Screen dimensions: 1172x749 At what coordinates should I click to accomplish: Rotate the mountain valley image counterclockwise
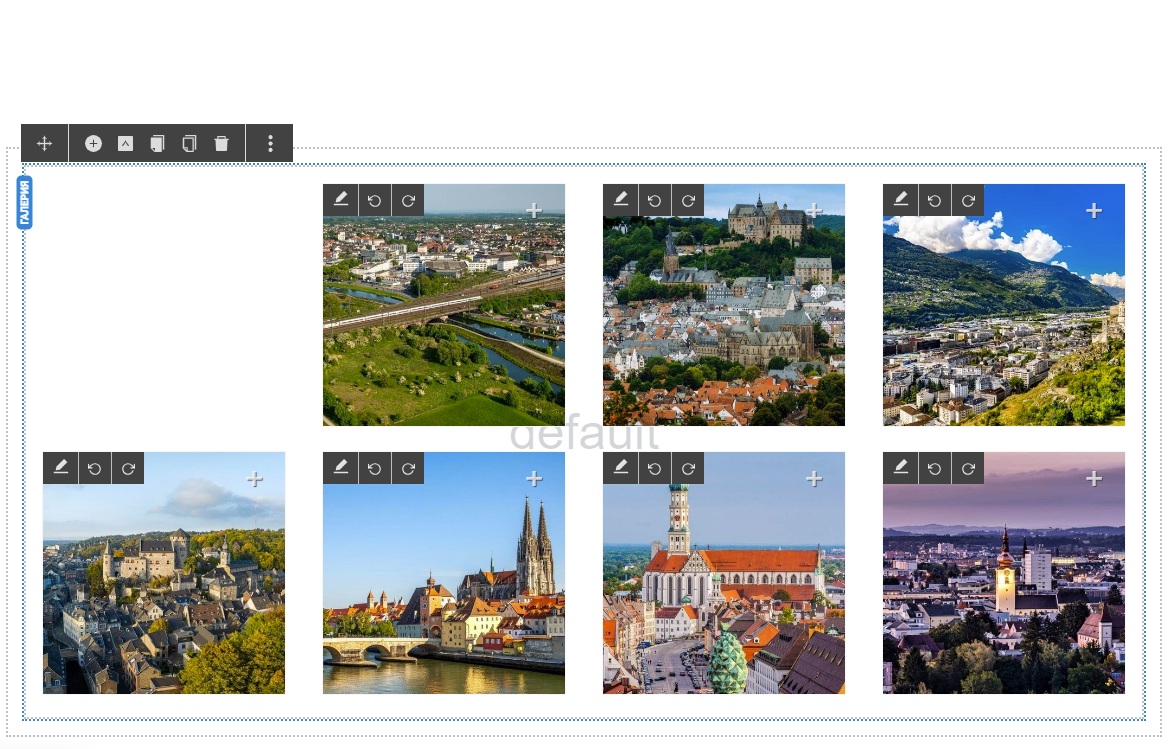[934, 200]
